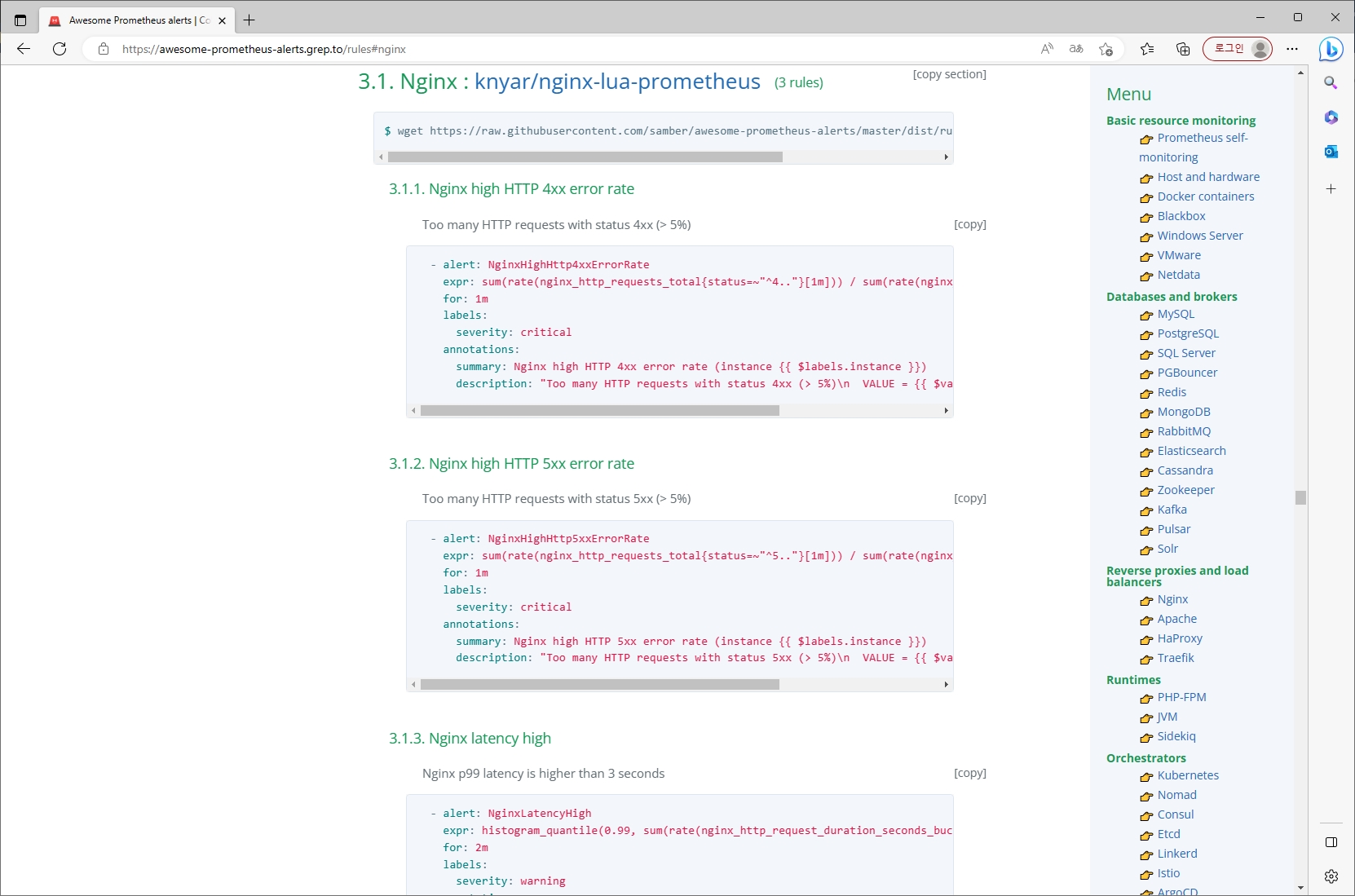Open sidebar settings gear icon
This screenshot has width=1355, height=896.
coord(1331,876)
